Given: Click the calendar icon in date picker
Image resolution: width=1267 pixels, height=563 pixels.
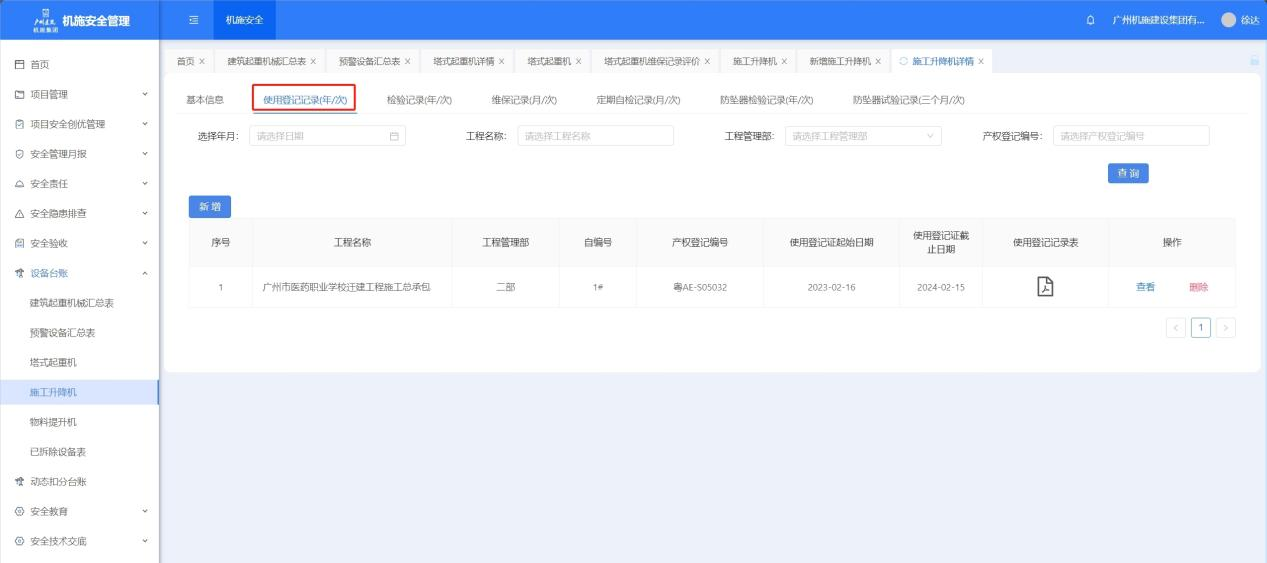Looking at the screenshot, I should point(394,136).
